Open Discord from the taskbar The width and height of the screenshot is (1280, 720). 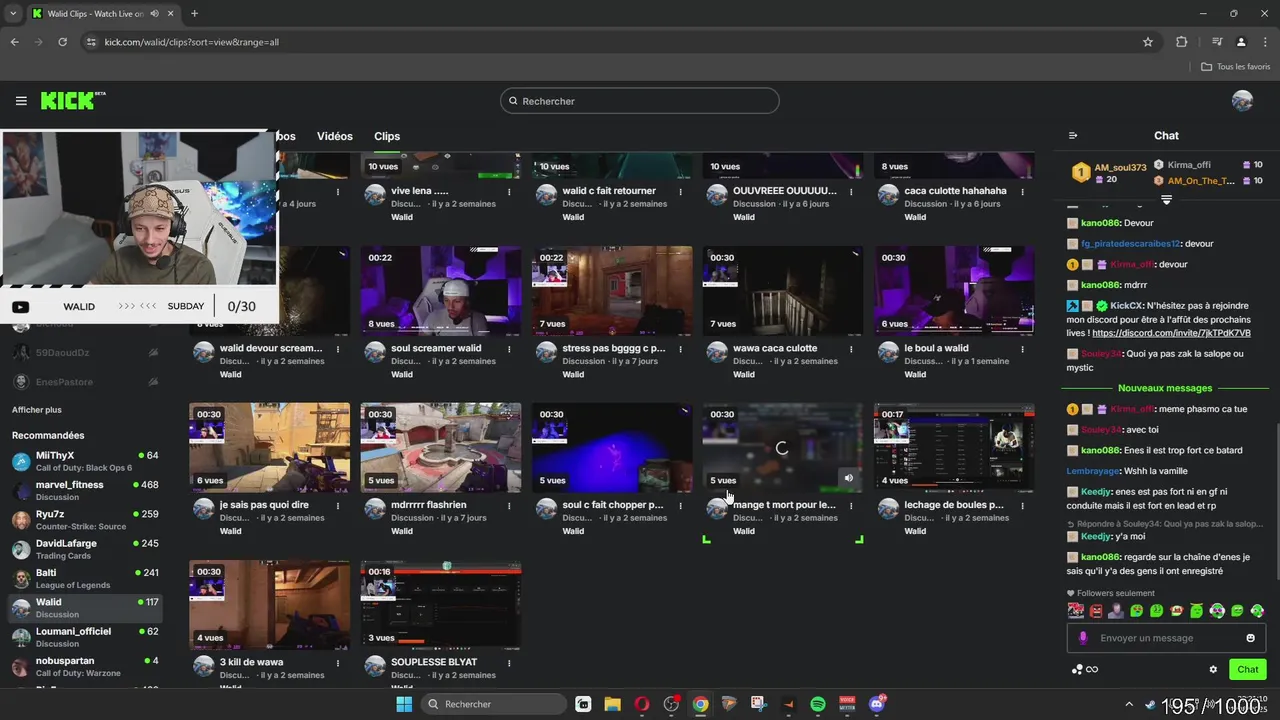[877, 704]
